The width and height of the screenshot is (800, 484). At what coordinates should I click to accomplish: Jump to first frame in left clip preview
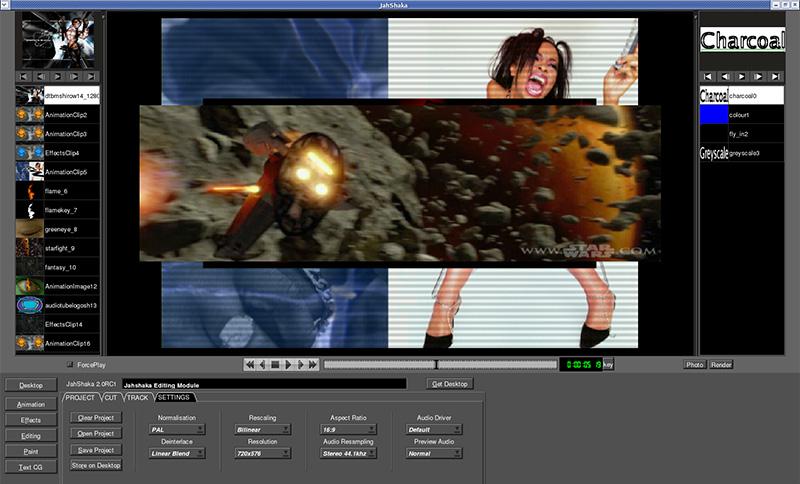pyautogui.click(x=23, y=77)
